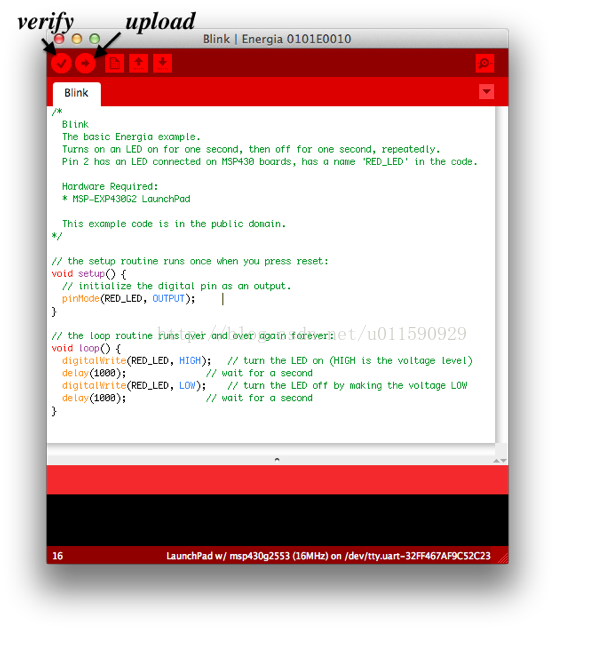
Task: Click the console collapse caret handle
Action: pos(277,459)
